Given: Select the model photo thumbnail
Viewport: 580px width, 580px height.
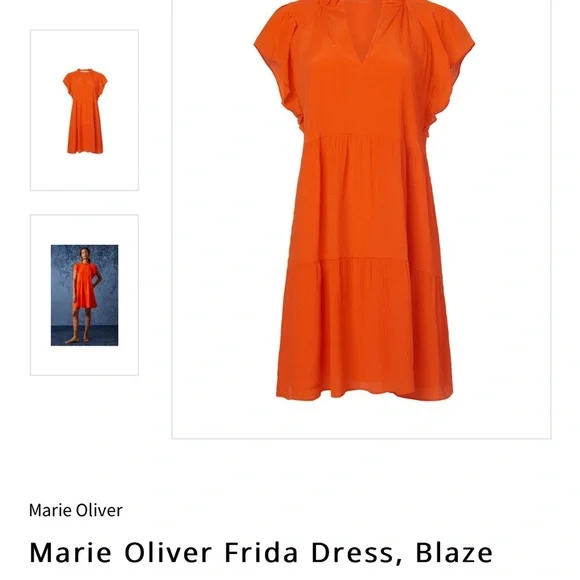Looking at the screenshot, I should coord(84,295).
